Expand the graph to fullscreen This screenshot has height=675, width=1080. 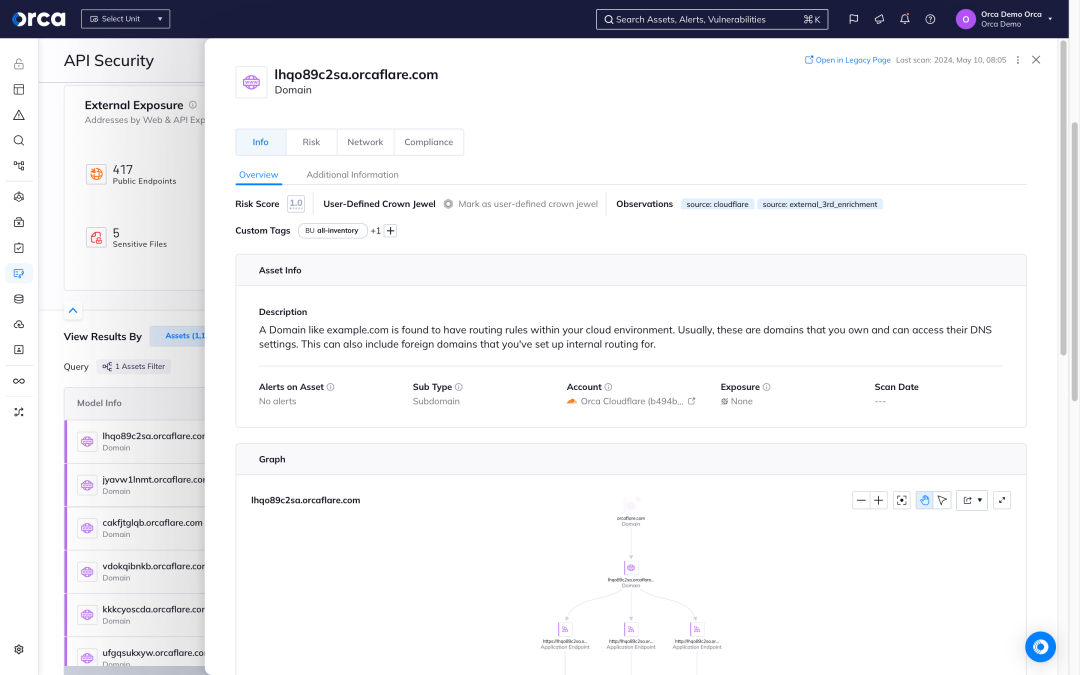click(1002, 500)
